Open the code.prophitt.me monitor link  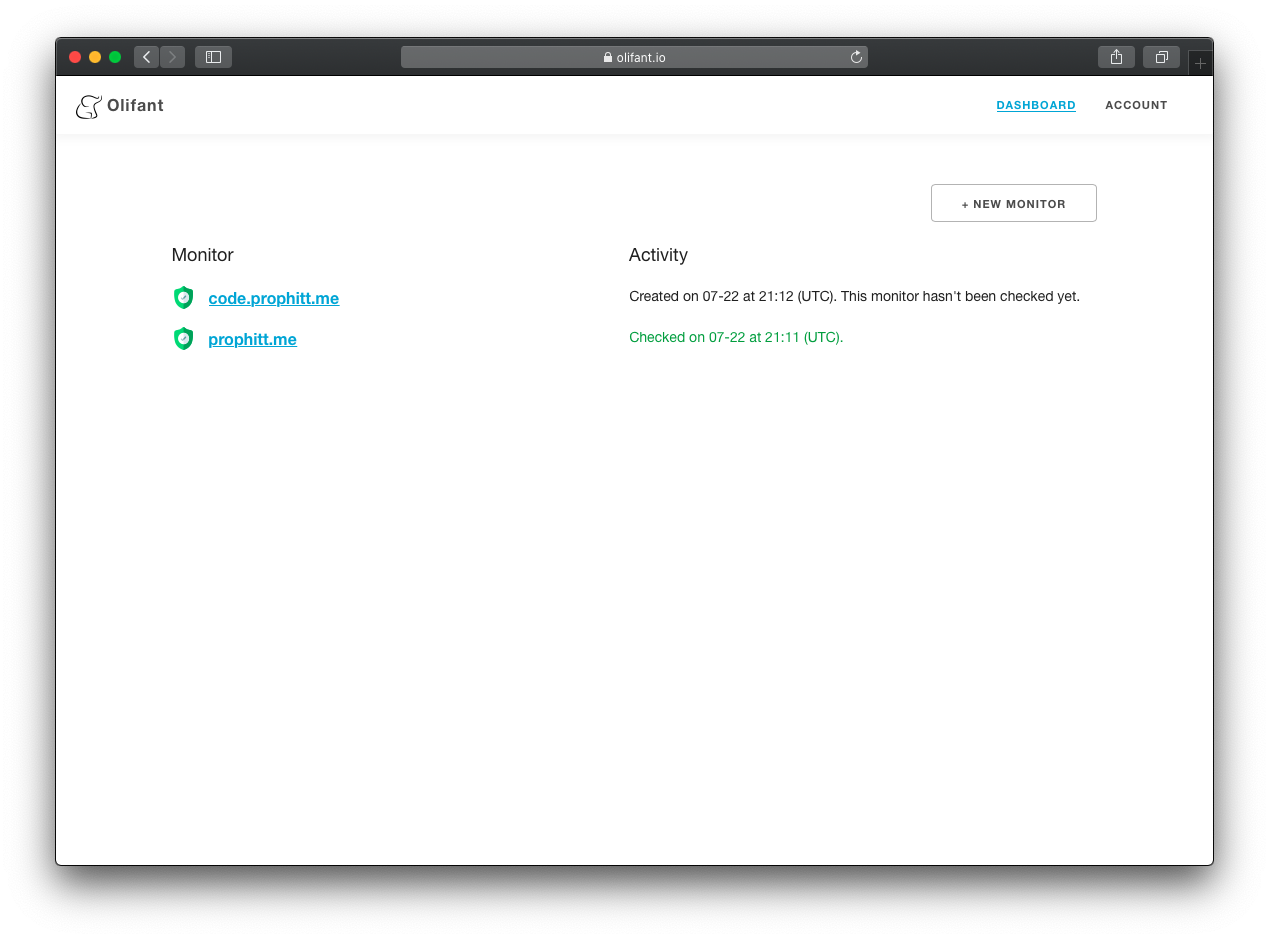273,298
